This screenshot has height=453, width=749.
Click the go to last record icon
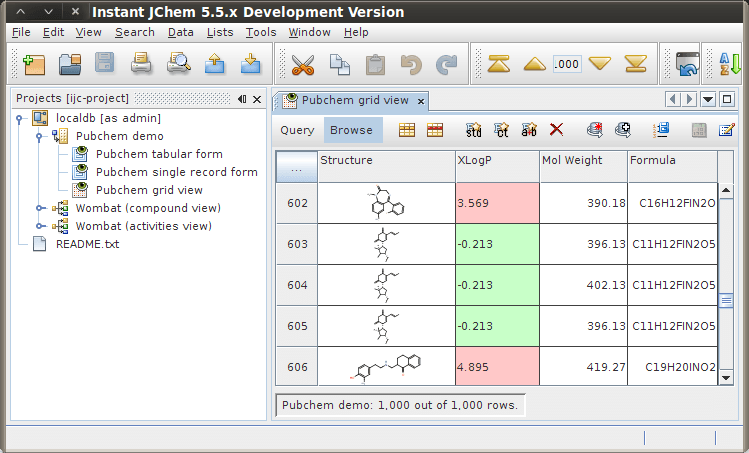(x=634, y=65)
